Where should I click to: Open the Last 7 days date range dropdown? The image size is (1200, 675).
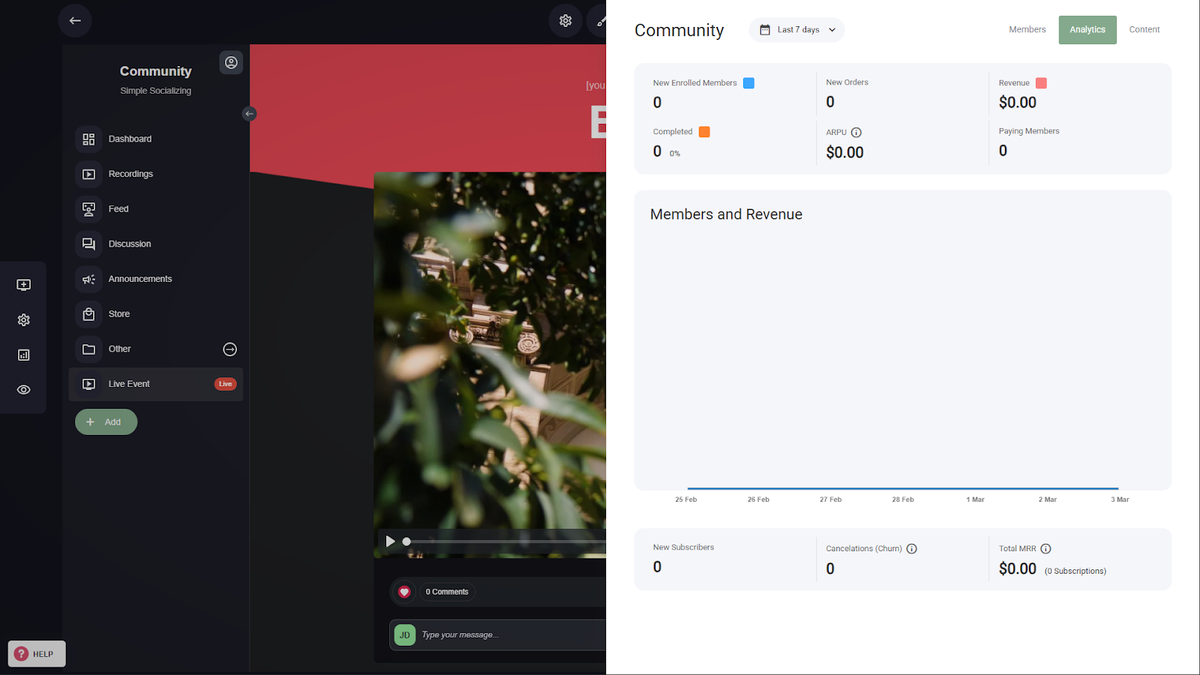pos(796,30)
